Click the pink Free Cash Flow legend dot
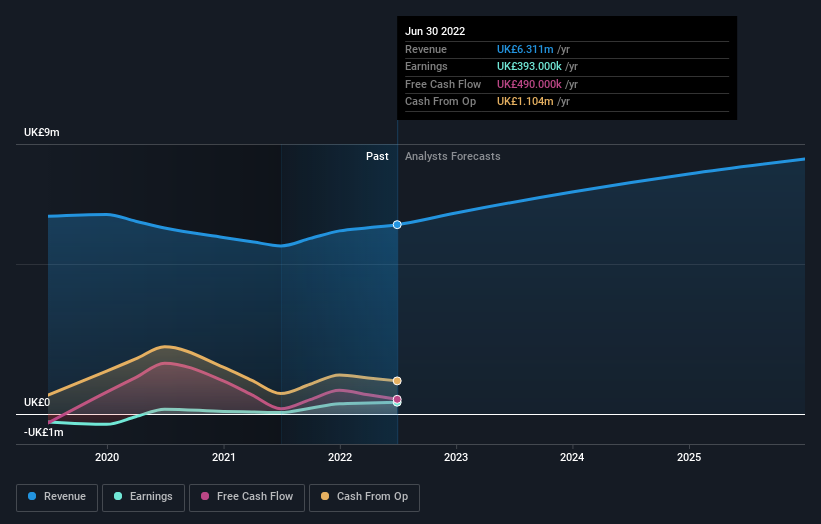The height and width of the screenshot is (524, 821). click(x=205, y=496)
